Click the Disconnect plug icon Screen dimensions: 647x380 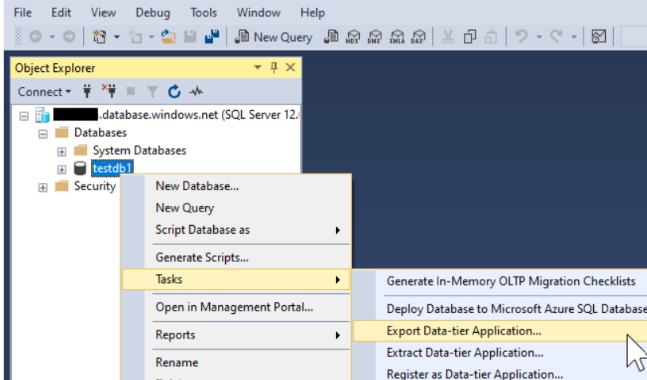pyautogui.click(x=109, y=91)
